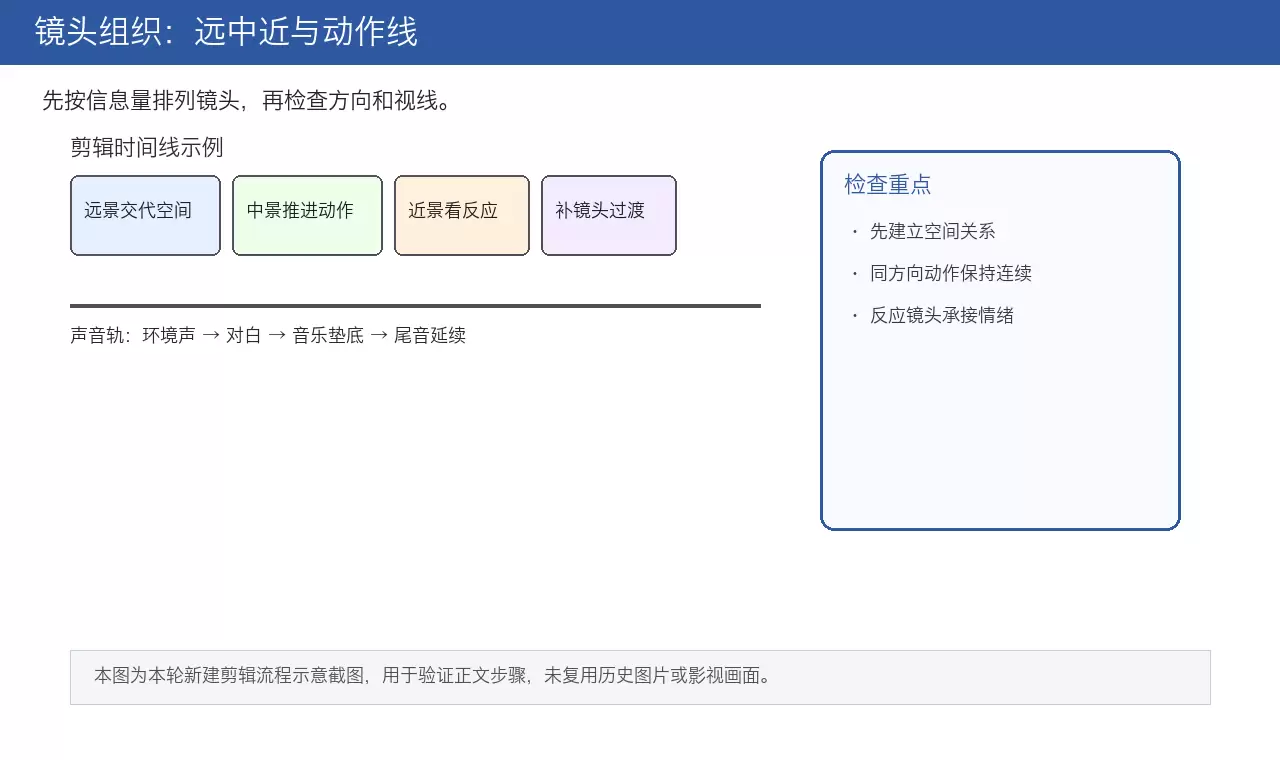Click the bullet 反应镜头承接情绪
Viewport: 1280px width, 760px height.
(x=942, y=315)
